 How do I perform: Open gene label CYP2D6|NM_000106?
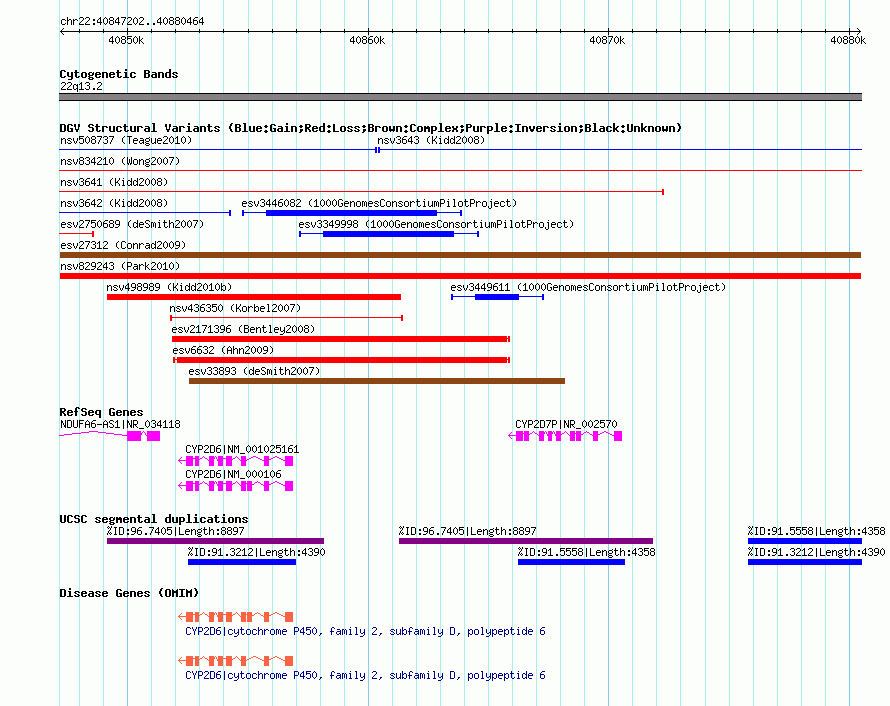(233, 474)
